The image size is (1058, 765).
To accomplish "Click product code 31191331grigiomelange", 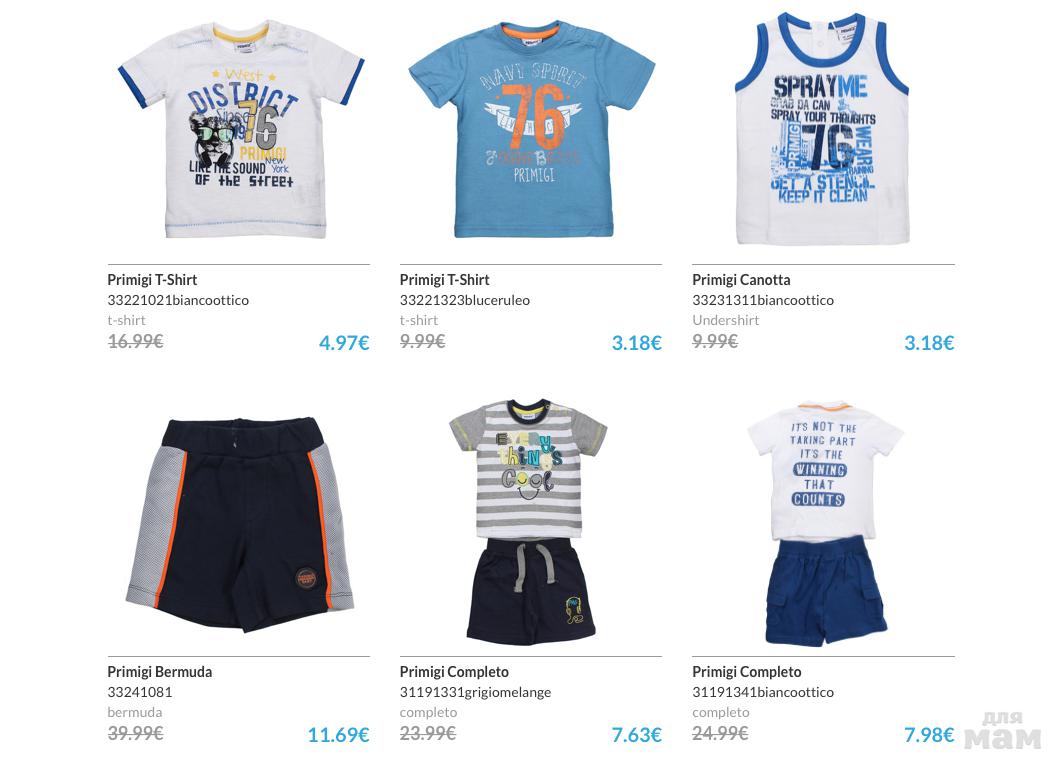I will pos(475,692).
